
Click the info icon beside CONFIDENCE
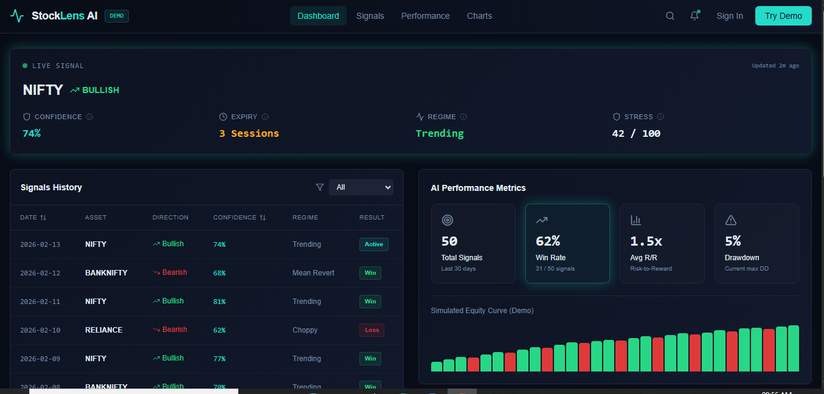(x=89, y=117)
